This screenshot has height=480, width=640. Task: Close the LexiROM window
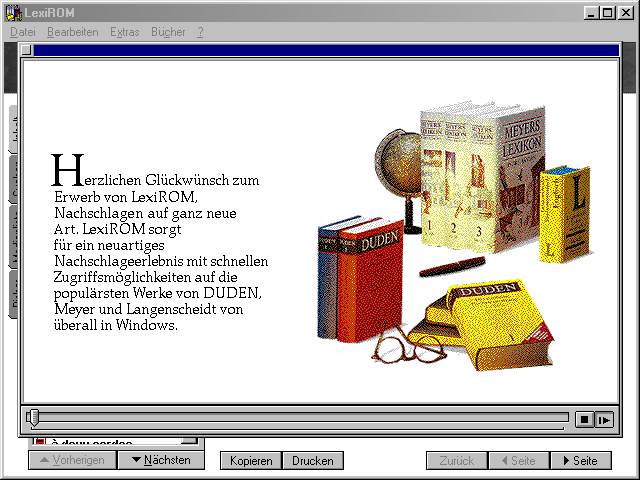pyautogui.click(x=625, y=13)
